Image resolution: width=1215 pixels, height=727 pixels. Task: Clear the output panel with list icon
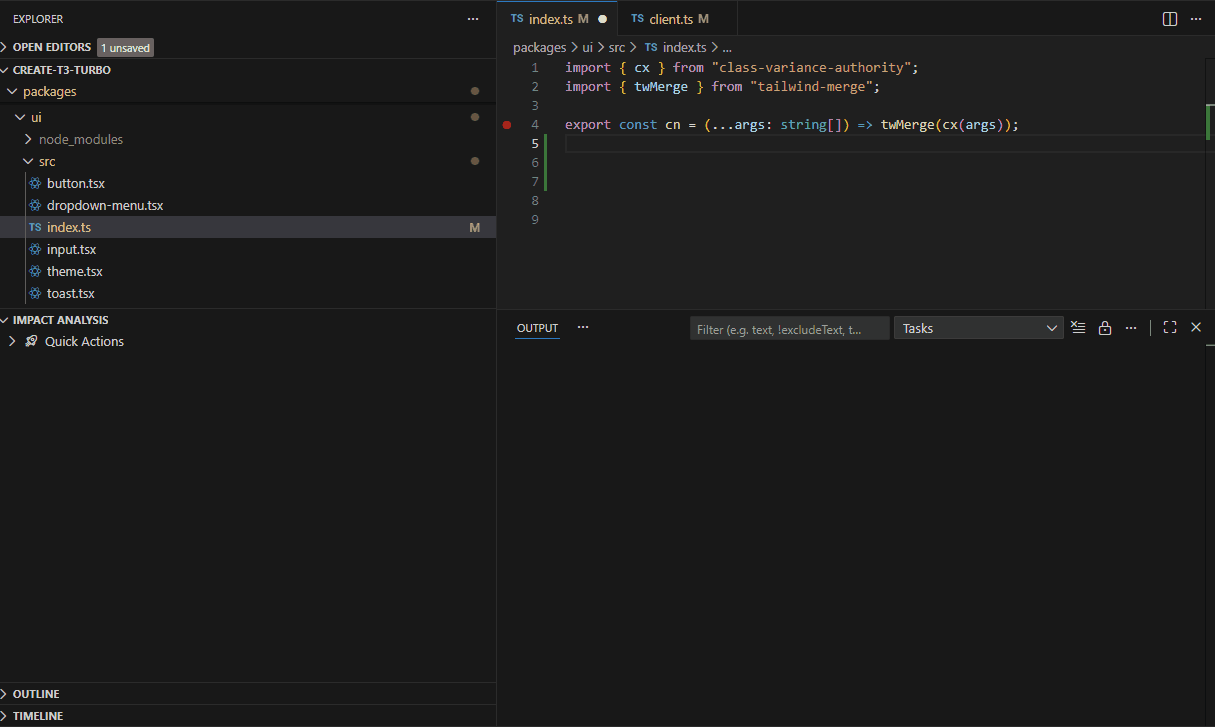coord(1078,328)
